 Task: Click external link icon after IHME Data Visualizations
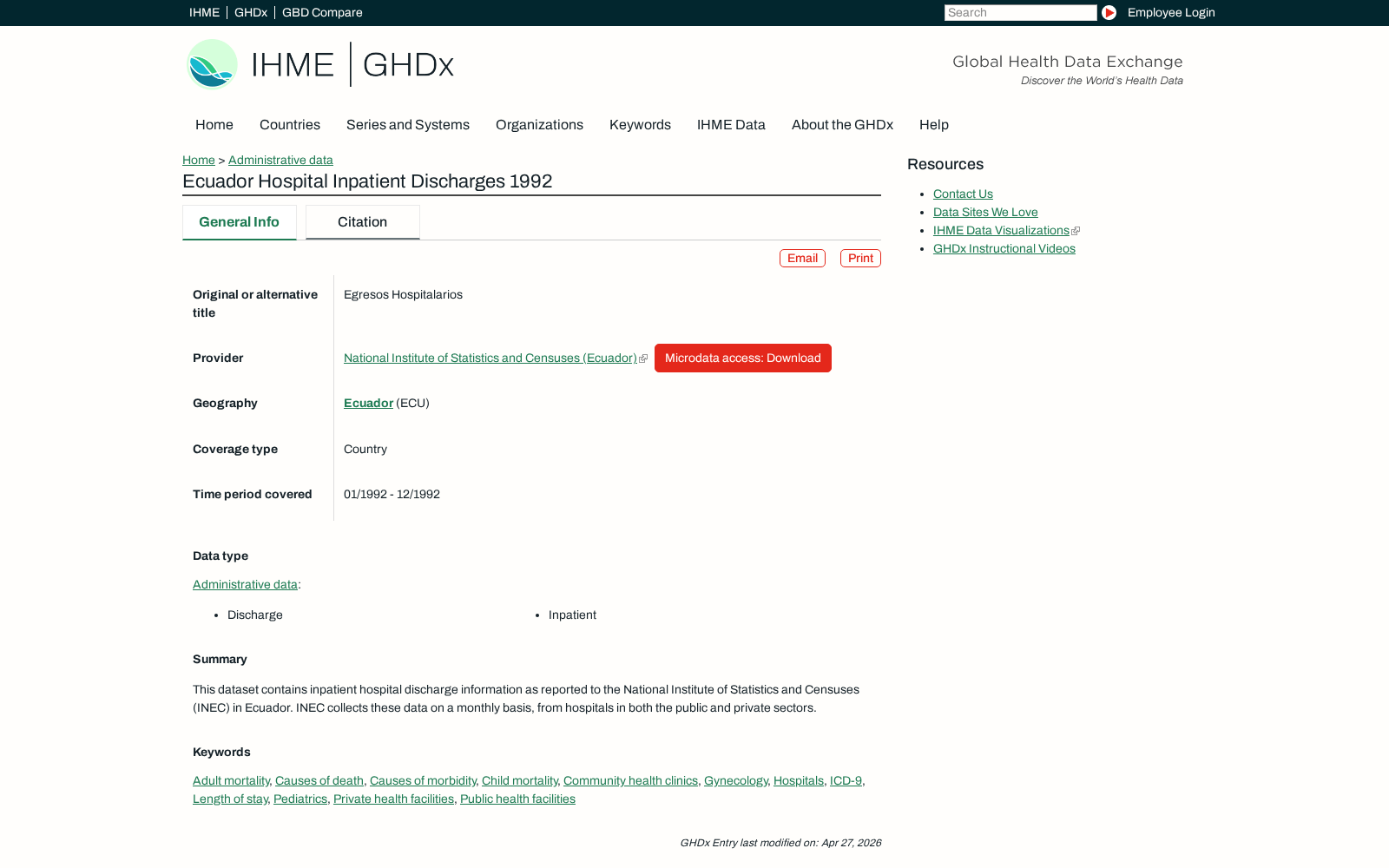click(1076, 231)
